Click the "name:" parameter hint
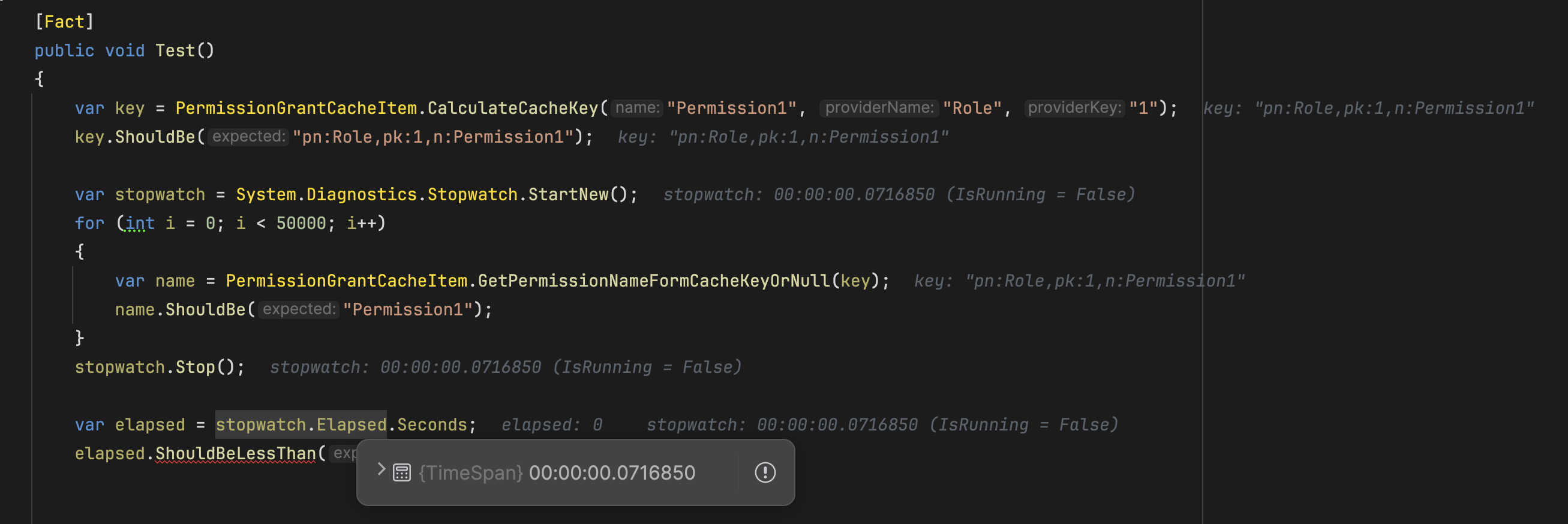 point(636,109)
